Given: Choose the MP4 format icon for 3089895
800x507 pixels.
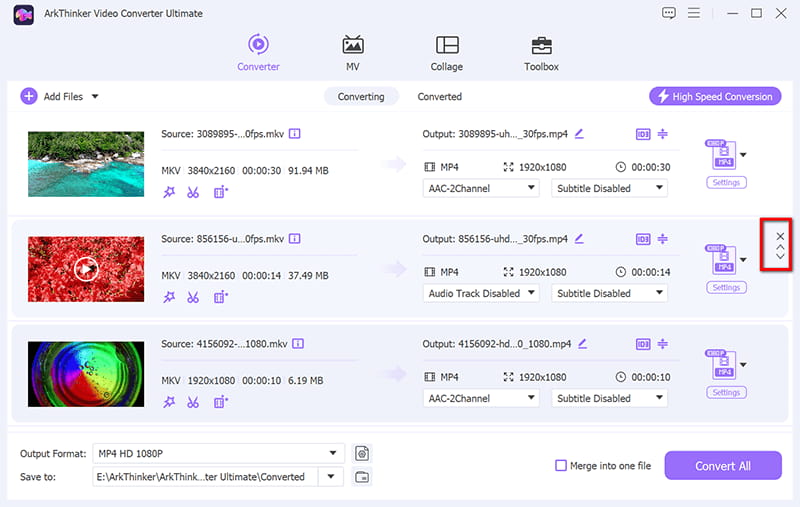Looking at the screenshot, I should pyautogui.click(x=721, y=154).
